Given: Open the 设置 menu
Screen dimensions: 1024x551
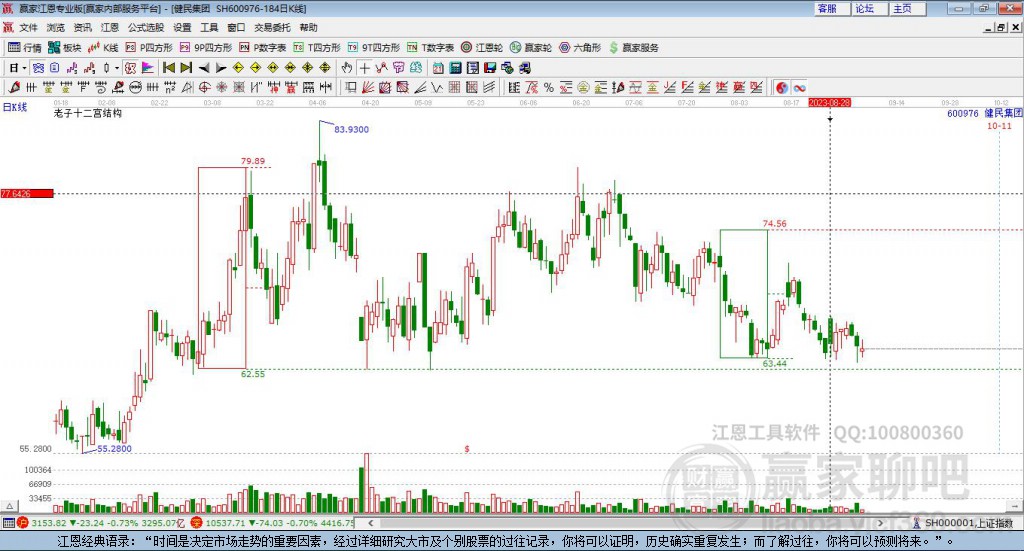Looking at the screenshot, I should point(182,27).
